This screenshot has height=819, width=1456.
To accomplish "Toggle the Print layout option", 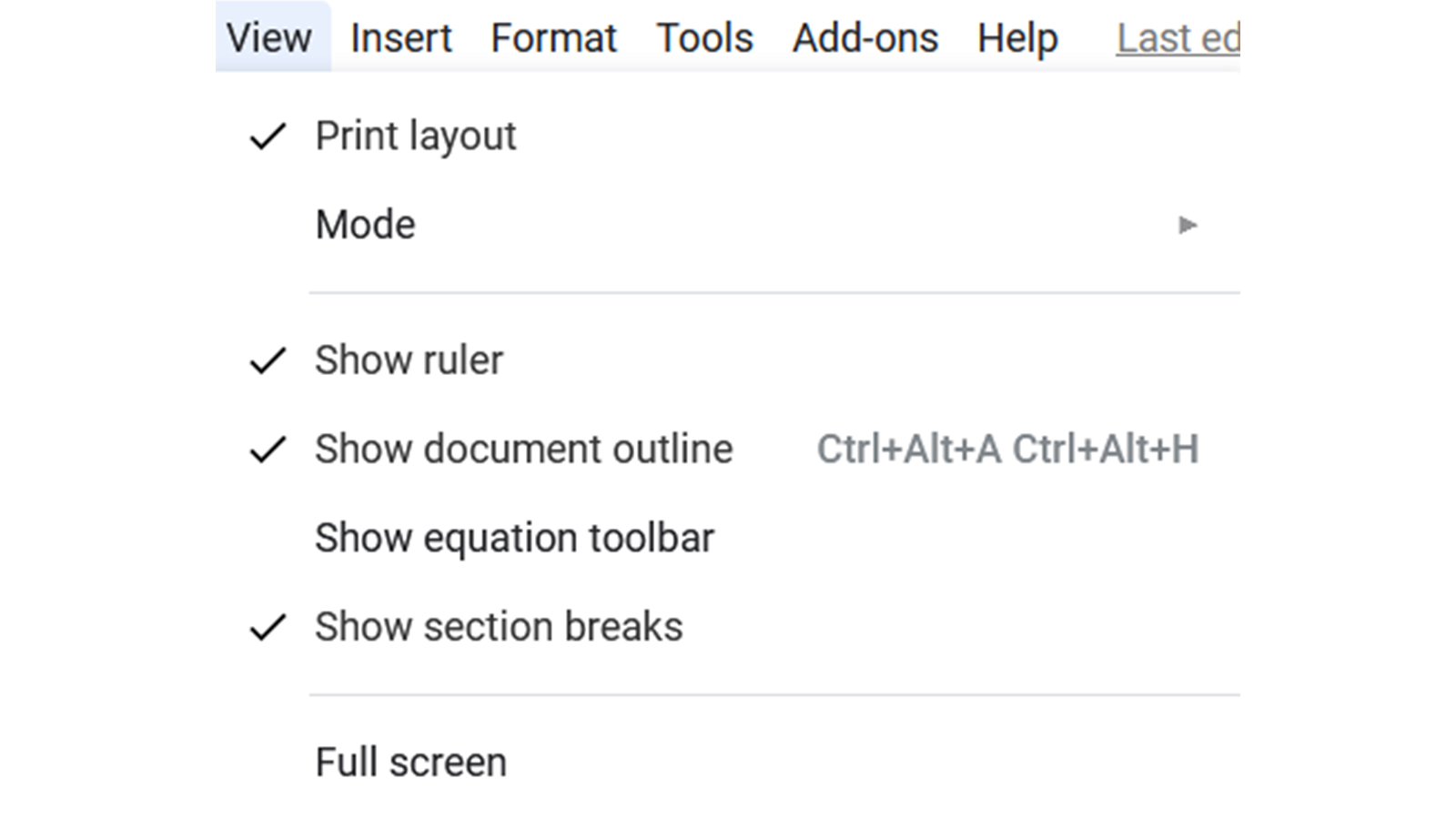I will click(728, 136).
